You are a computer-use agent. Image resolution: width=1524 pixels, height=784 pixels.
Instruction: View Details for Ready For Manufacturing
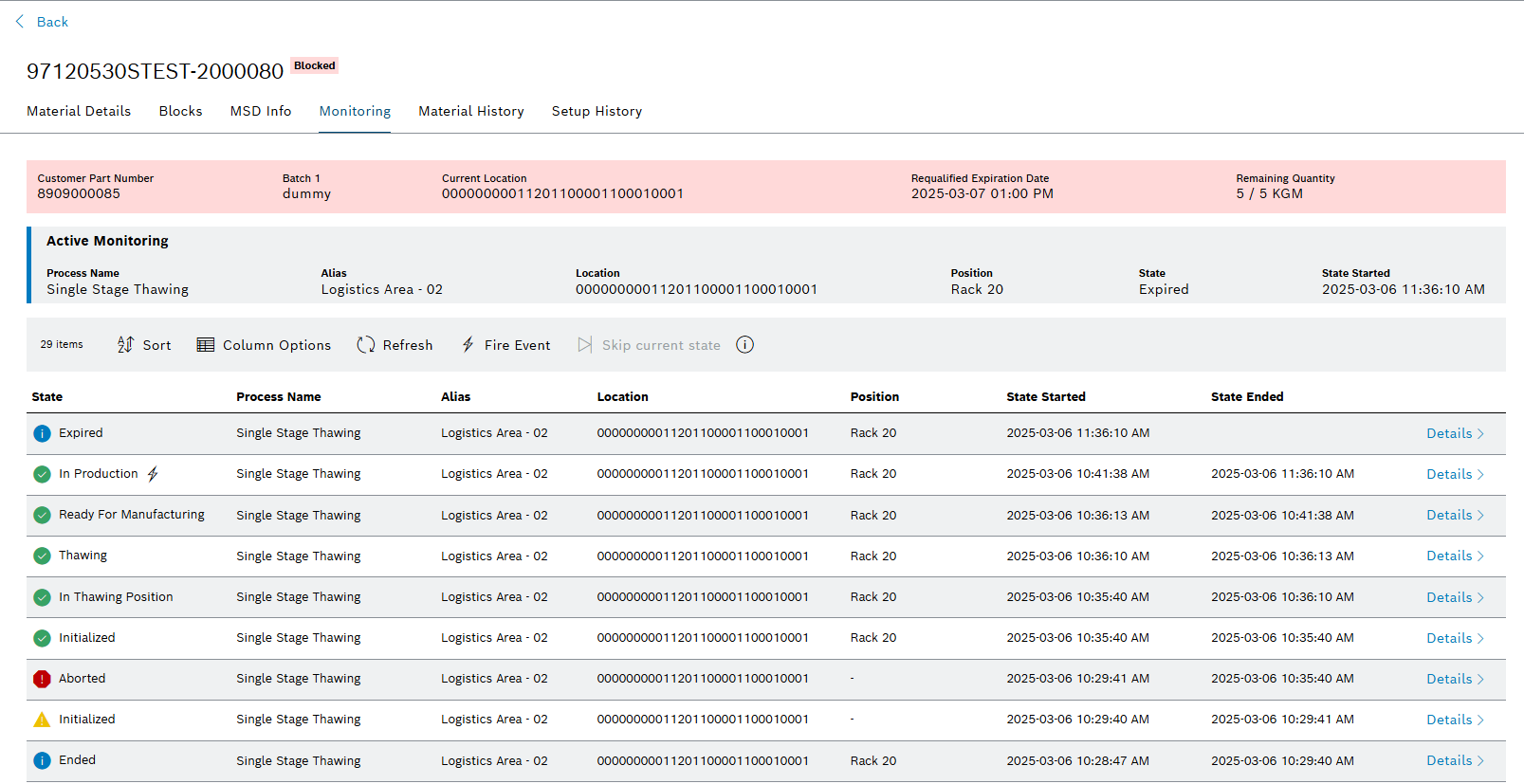point(1455,515)
